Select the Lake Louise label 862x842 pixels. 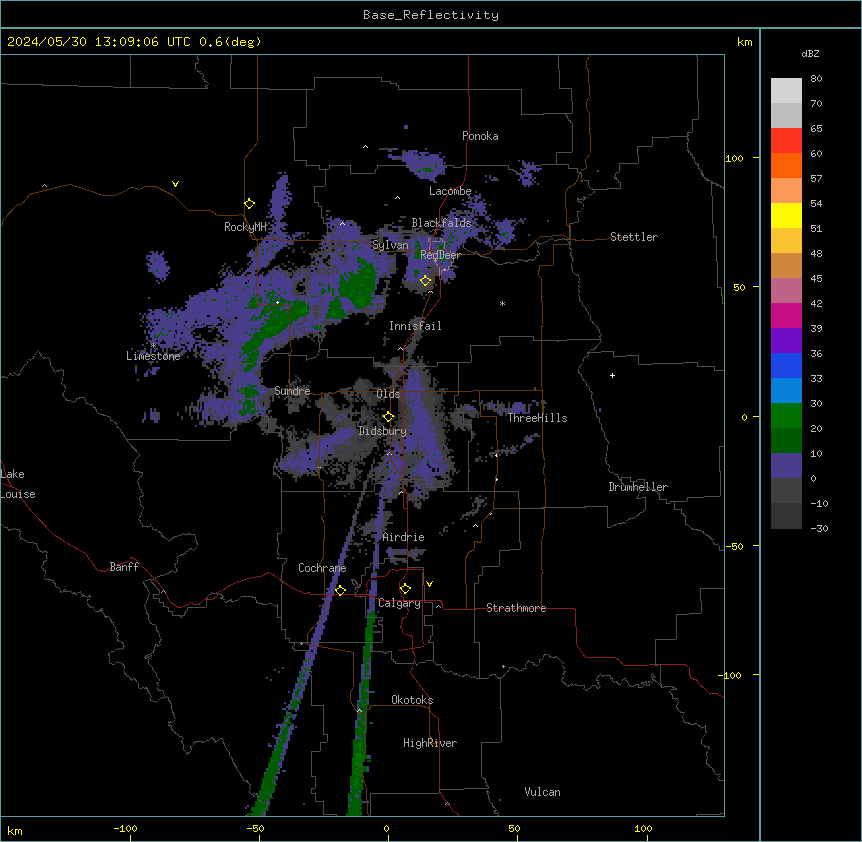click(18, 484)
